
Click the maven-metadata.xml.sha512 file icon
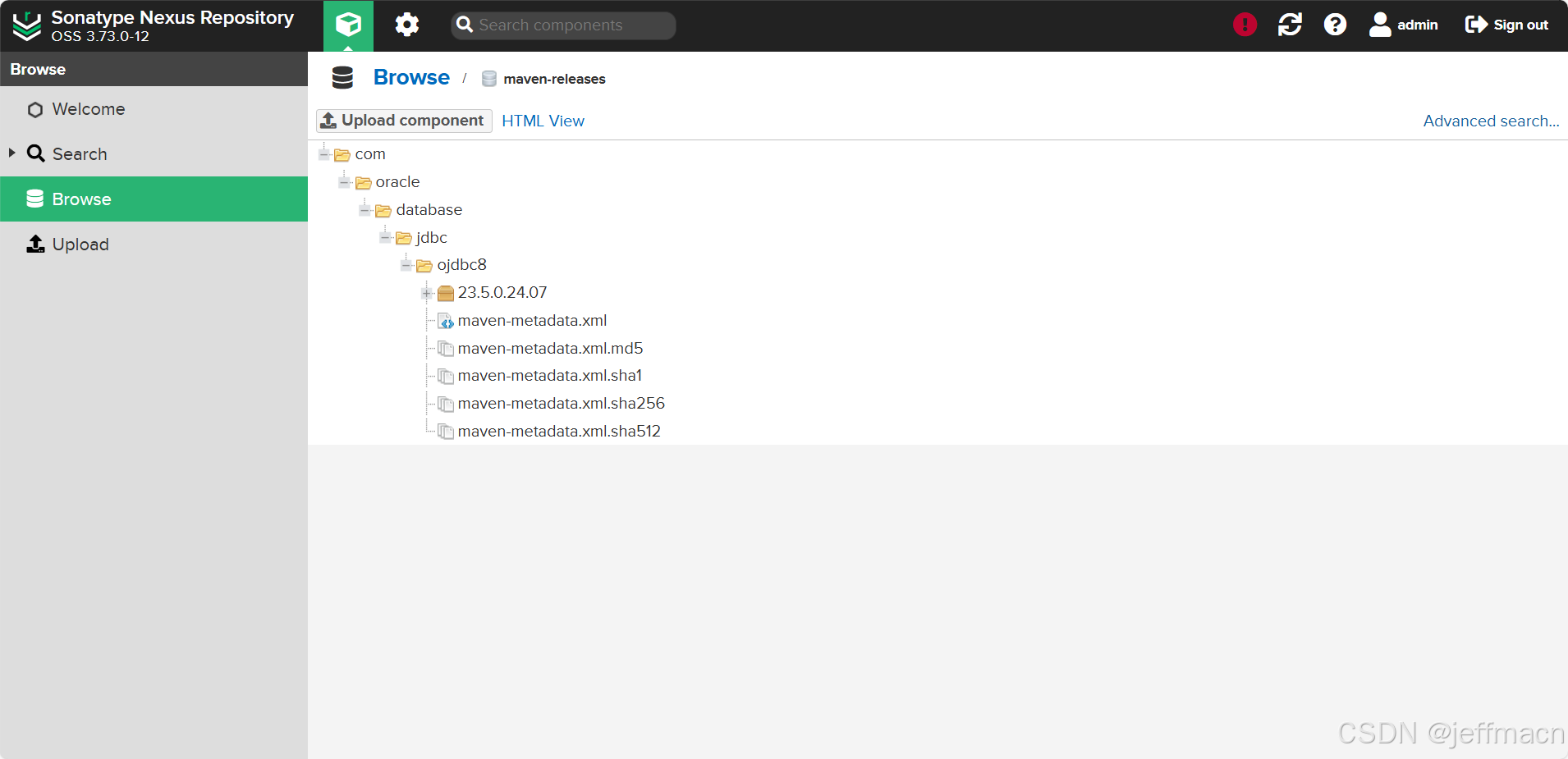[446, 432]
